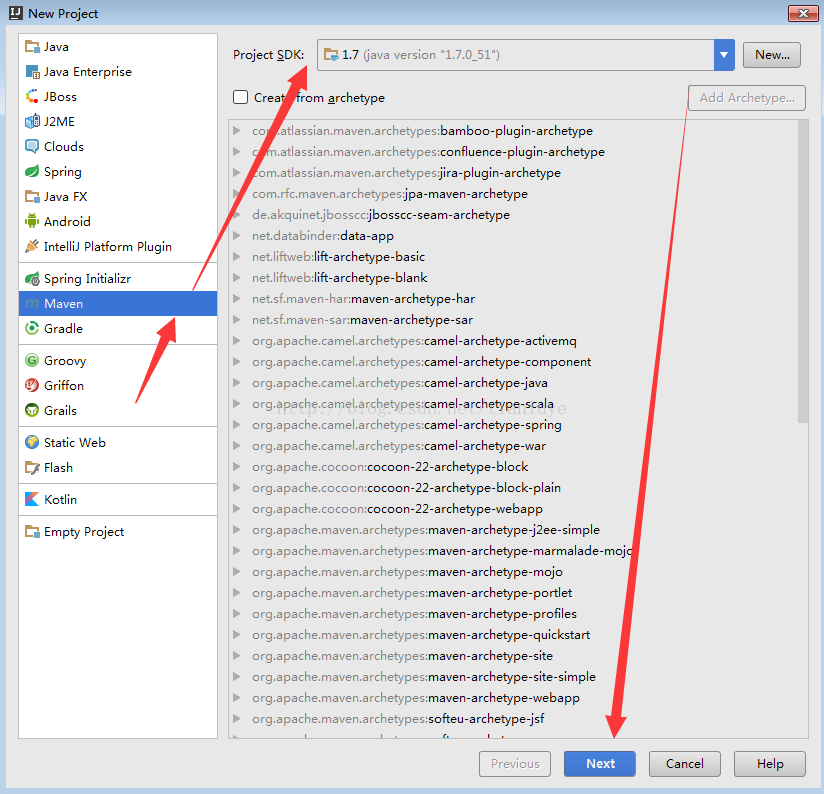Choose the Static Web globe icon
Screen dimensions: 824x794
click(x=32, y=442)
